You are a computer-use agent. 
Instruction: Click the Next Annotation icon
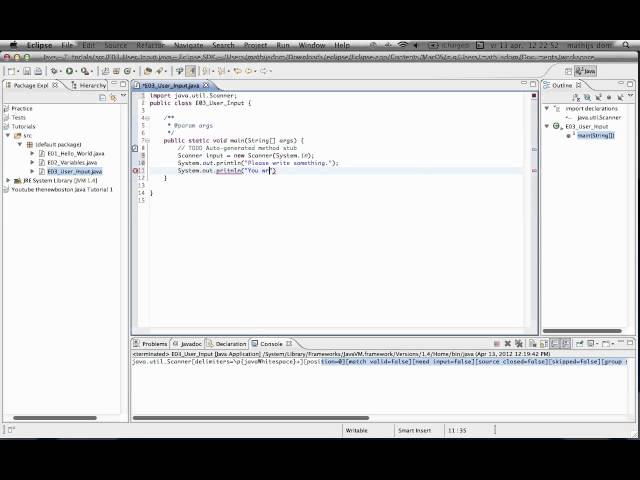[206, 71]
